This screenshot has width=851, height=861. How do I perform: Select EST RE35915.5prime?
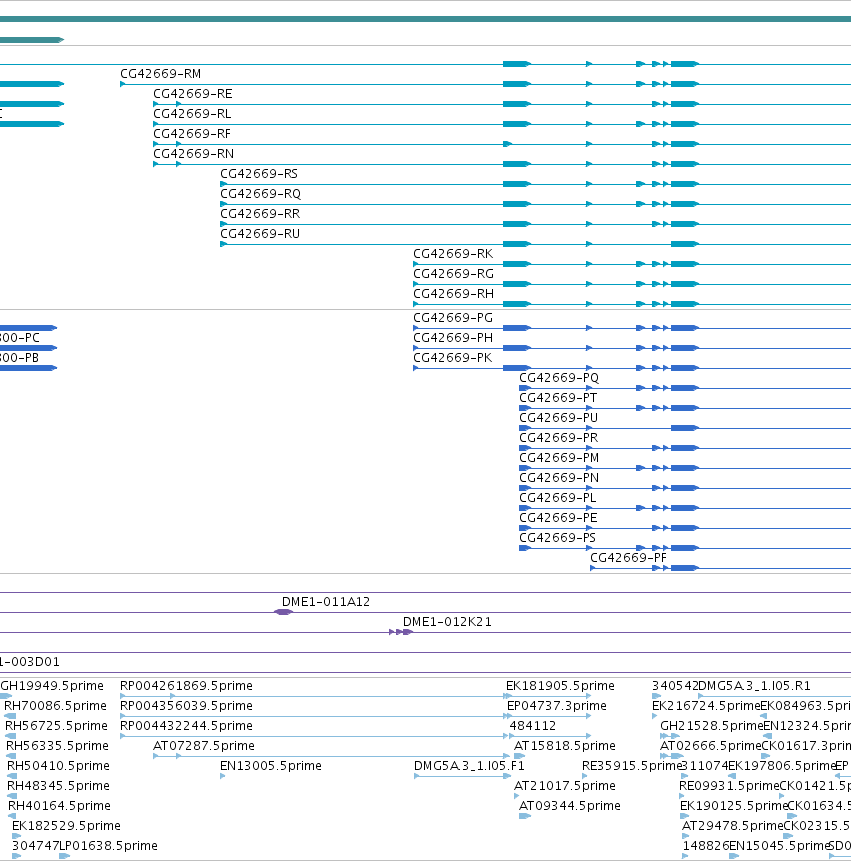pyautogui.click(x=631, y=765)
